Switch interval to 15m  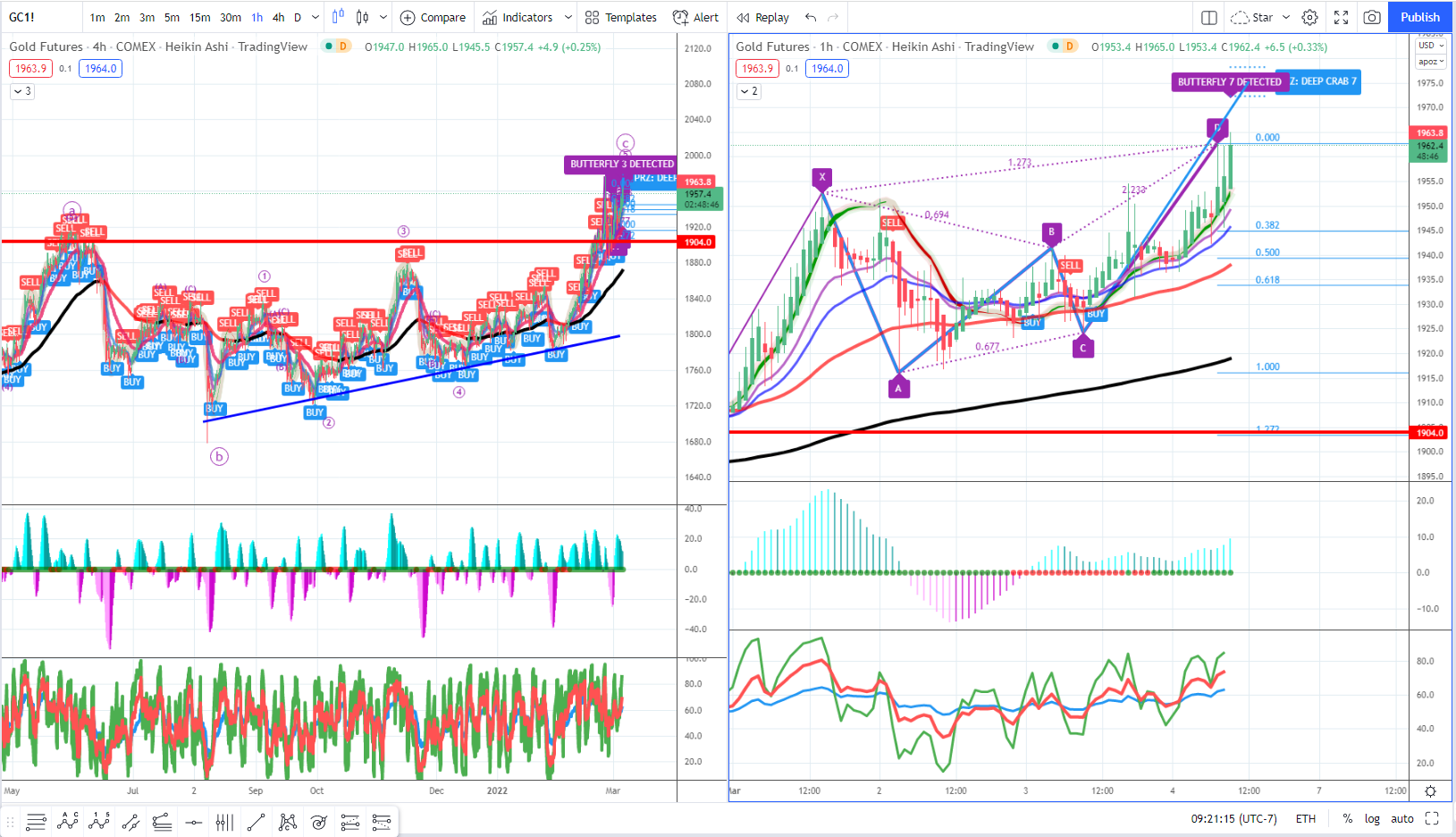click(200, 17)
